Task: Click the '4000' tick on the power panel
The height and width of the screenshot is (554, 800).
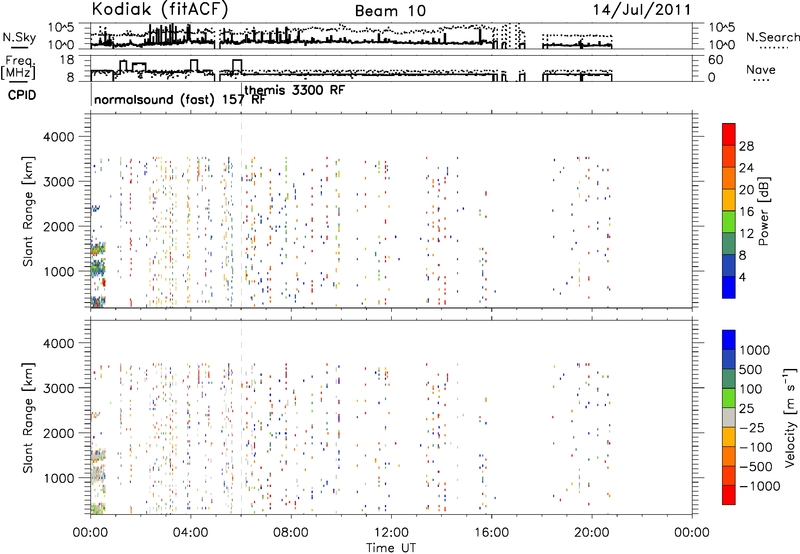Action: pyautogui.click(x=59, y=137)
